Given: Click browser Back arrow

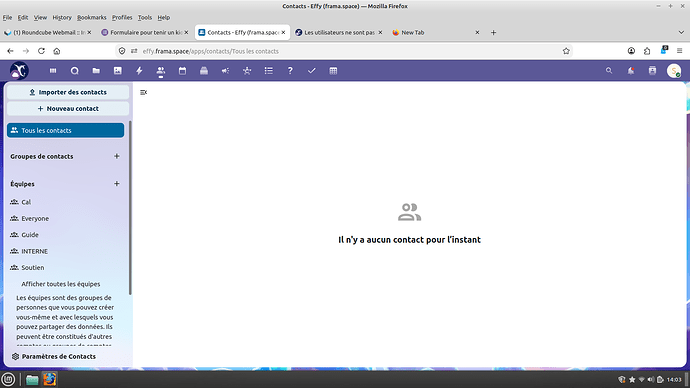Looking at the screenshot, I should coord(10,51).
